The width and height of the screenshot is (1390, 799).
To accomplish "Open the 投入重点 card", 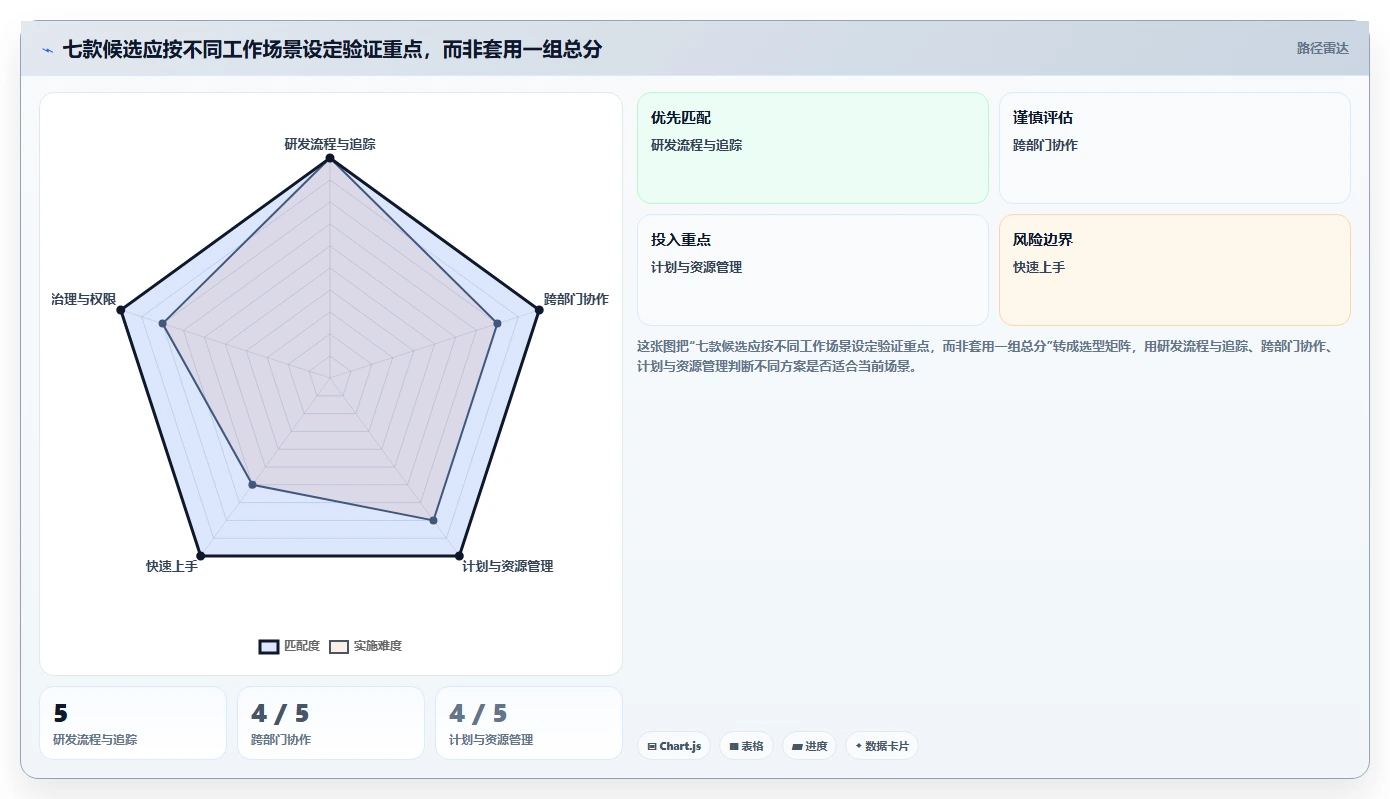I will click(813, 270).
